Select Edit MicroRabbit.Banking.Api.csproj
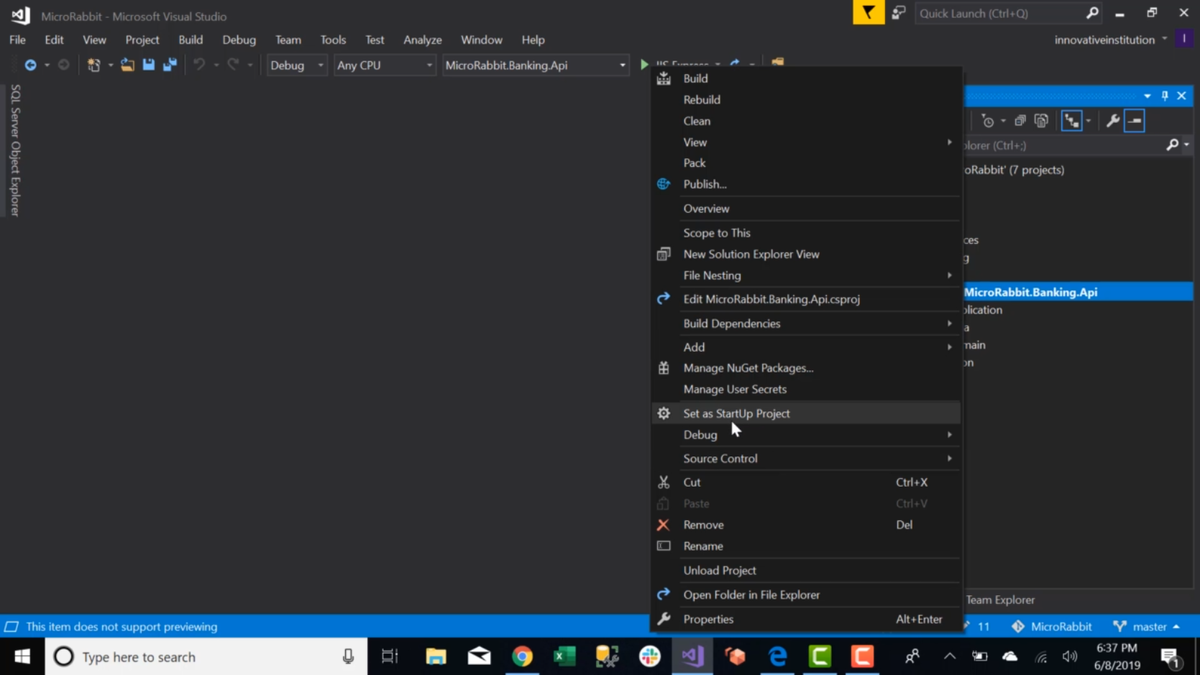The image size is (1200, 675). click(806, 299)
